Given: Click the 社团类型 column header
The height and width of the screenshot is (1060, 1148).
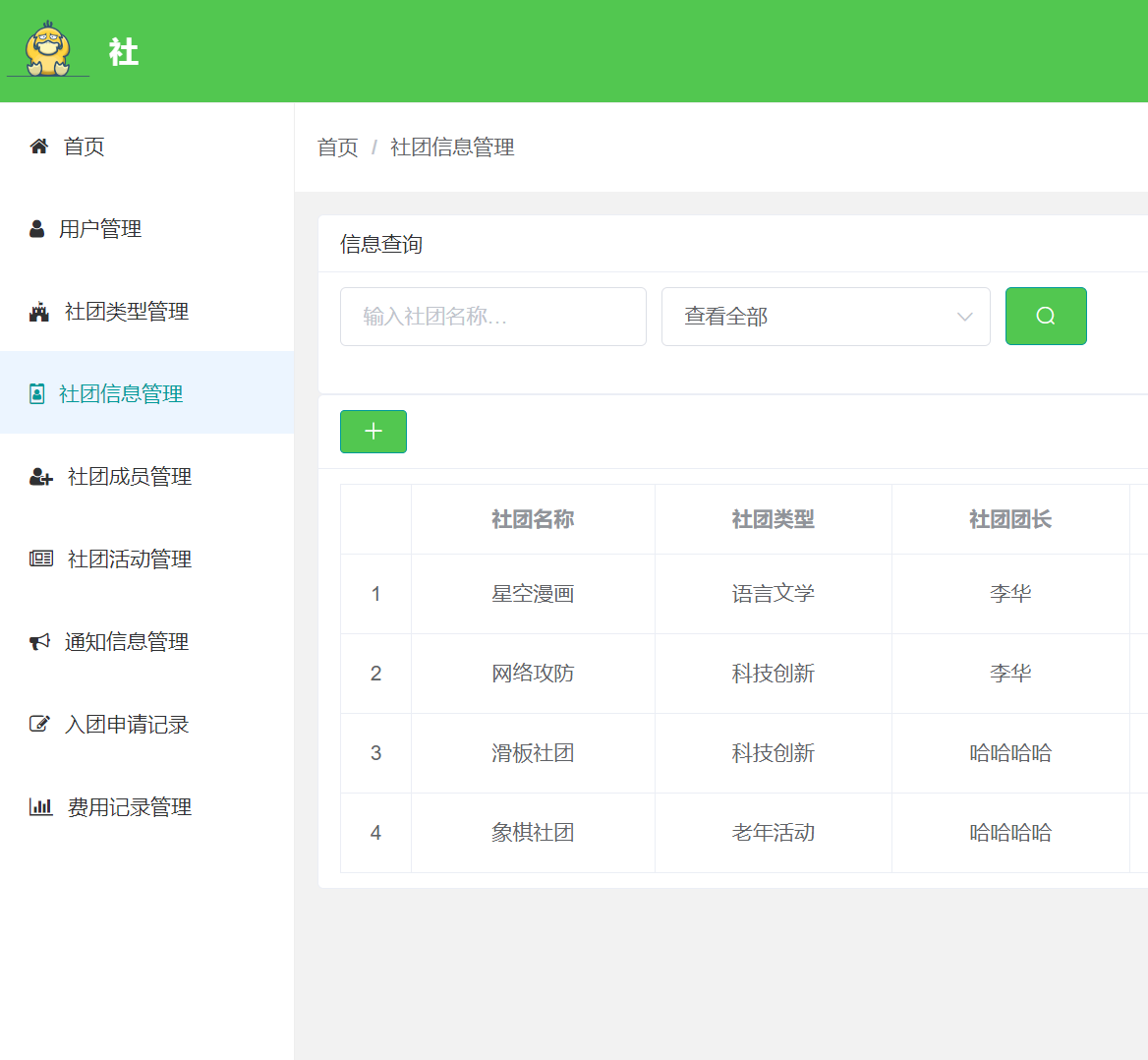Looking at the screenshot, I should 774,519.
